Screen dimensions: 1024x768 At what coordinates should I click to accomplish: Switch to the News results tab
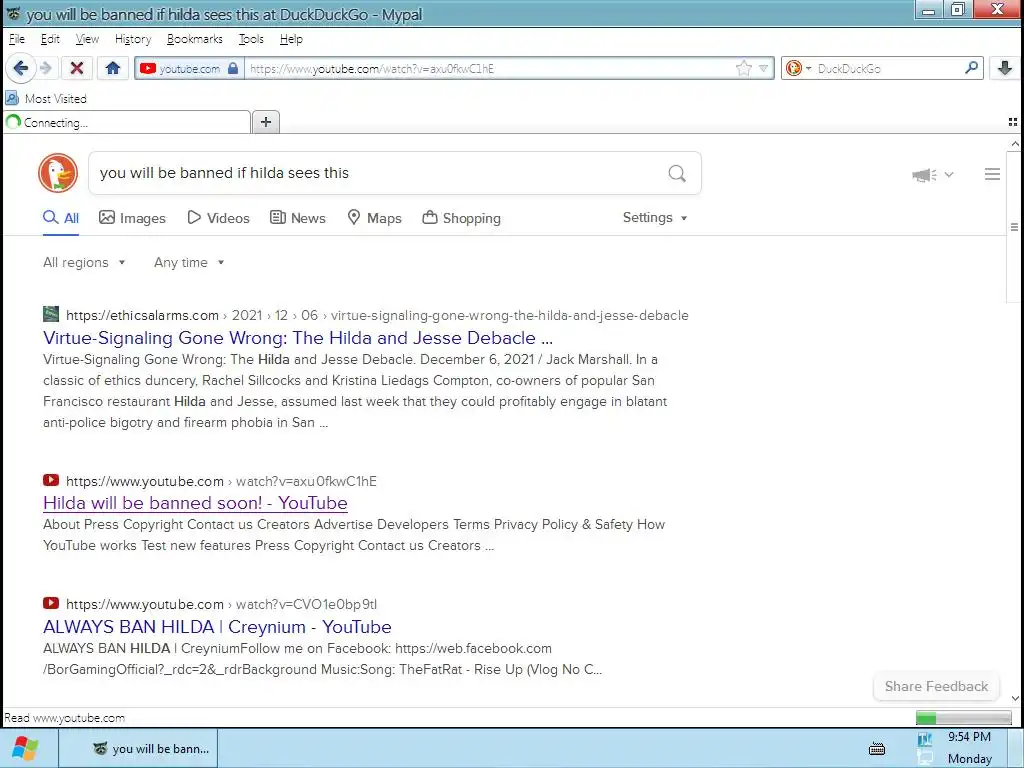298,218
